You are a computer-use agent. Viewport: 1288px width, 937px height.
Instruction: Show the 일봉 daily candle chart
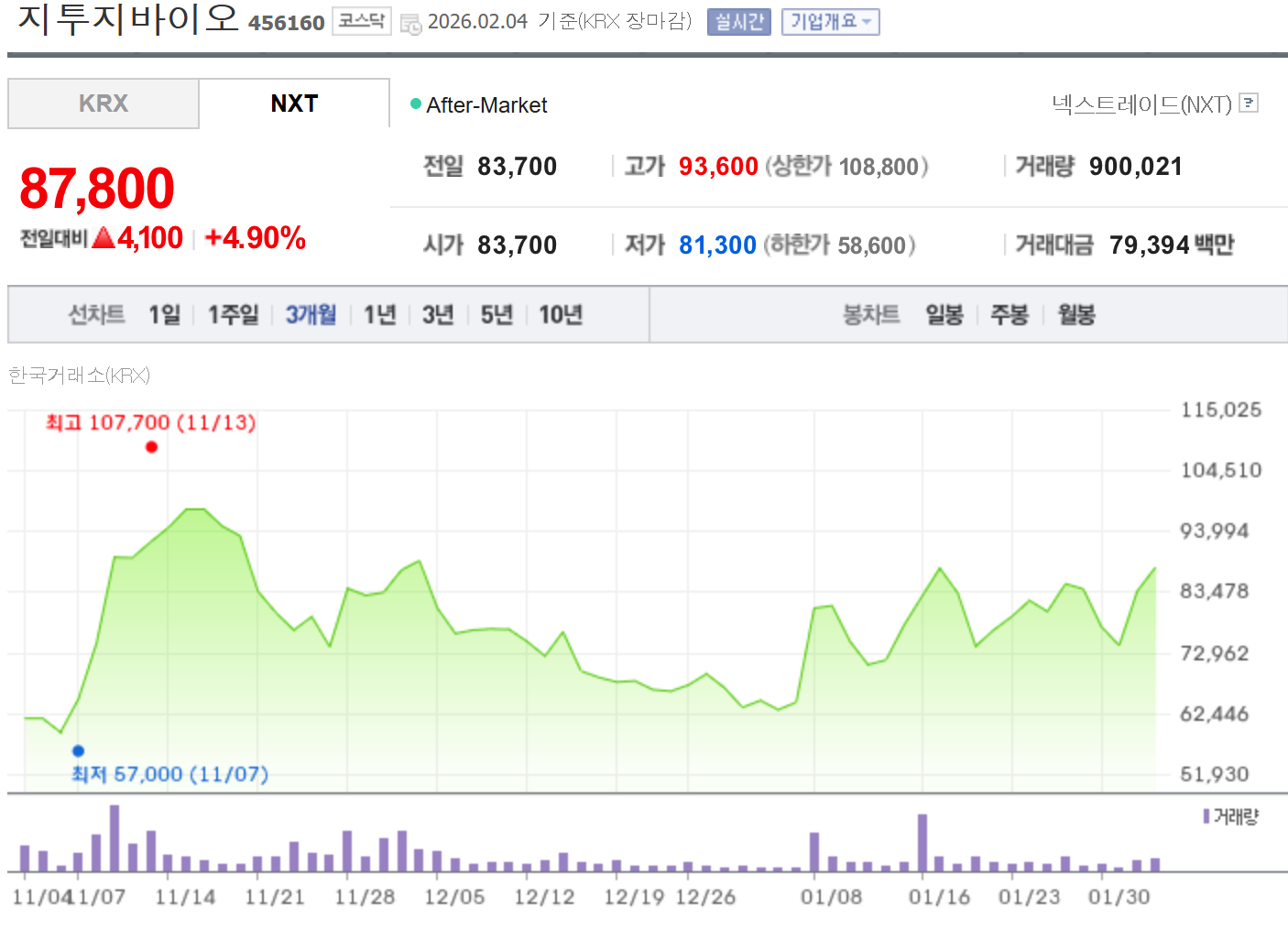[944, 315]
